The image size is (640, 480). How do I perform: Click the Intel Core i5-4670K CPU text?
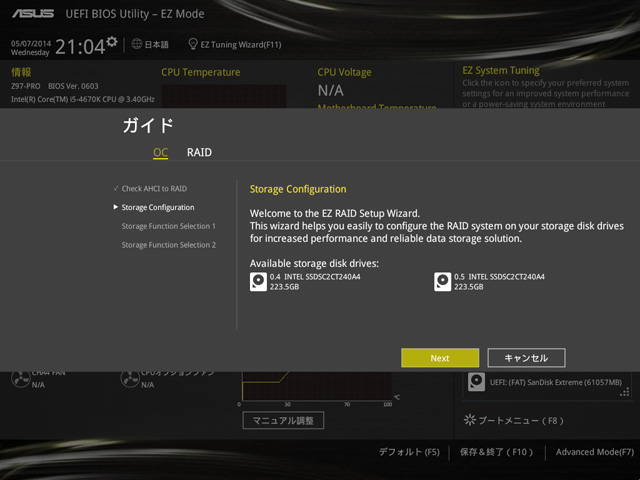(x=83, y=99)
